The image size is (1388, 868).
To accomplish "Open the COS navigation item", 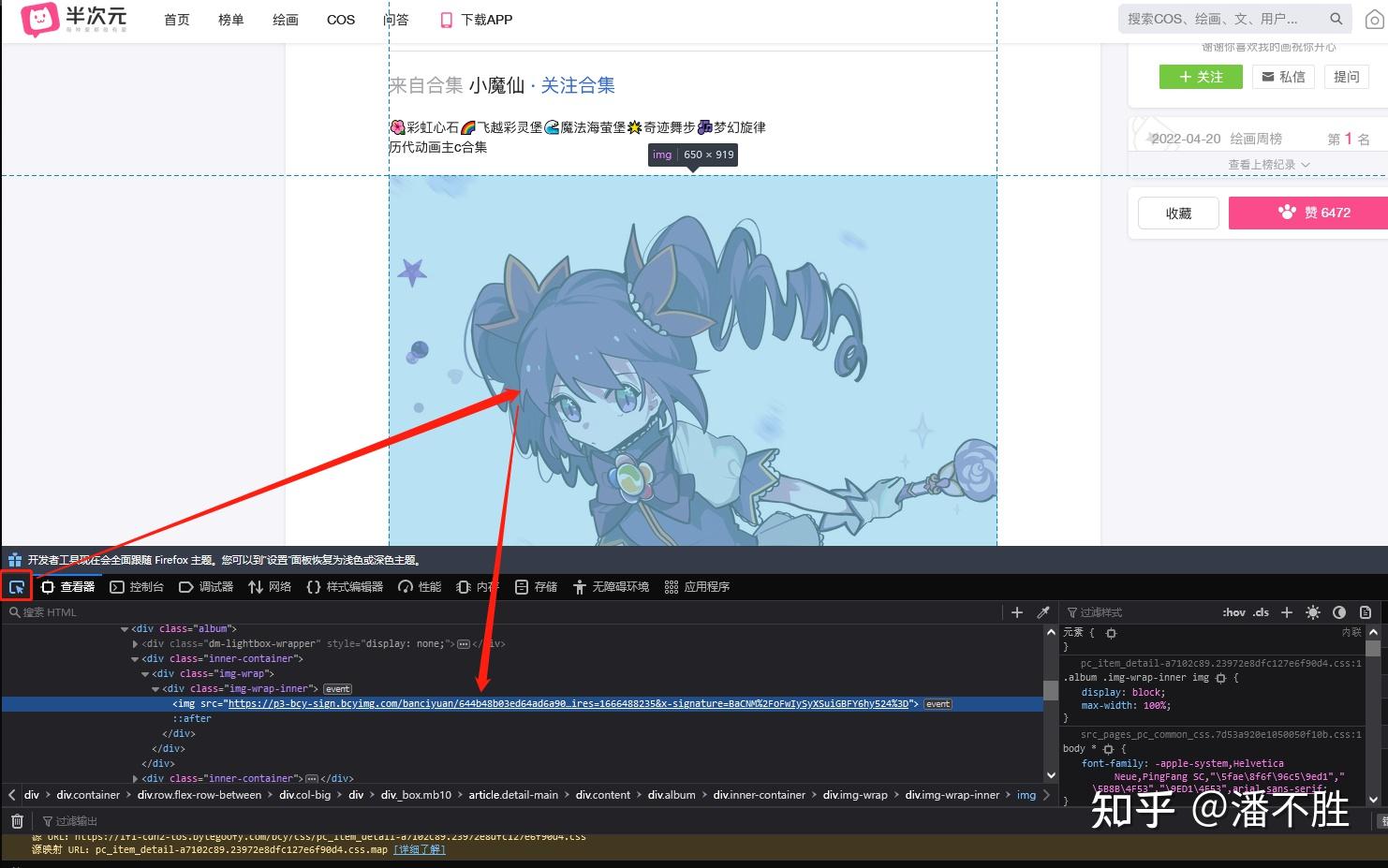I will 341,20.
